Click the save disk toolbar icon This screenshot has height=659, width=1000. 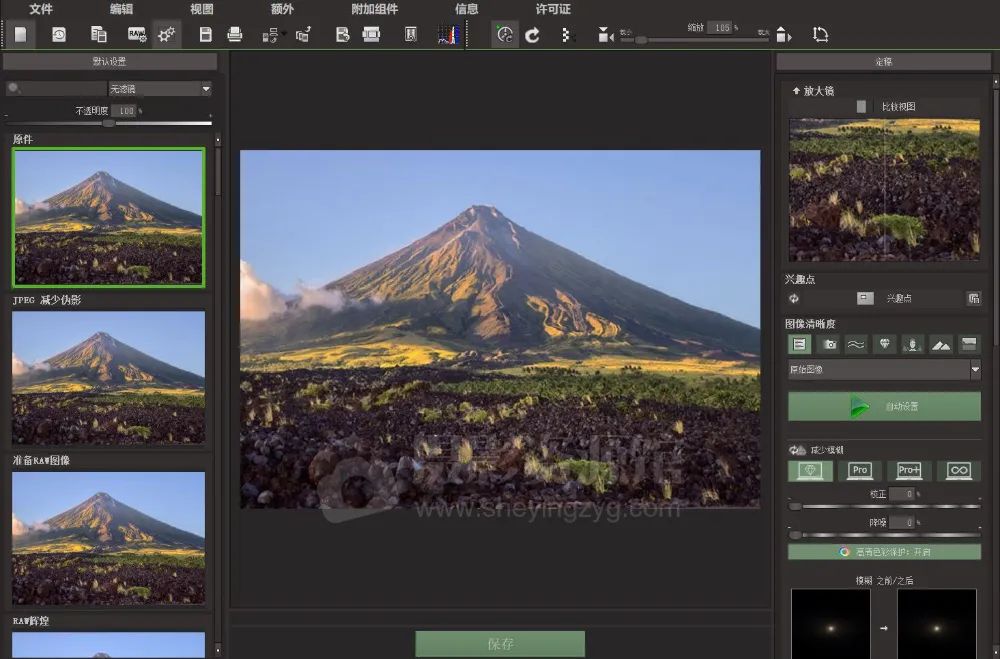[205, 35]
